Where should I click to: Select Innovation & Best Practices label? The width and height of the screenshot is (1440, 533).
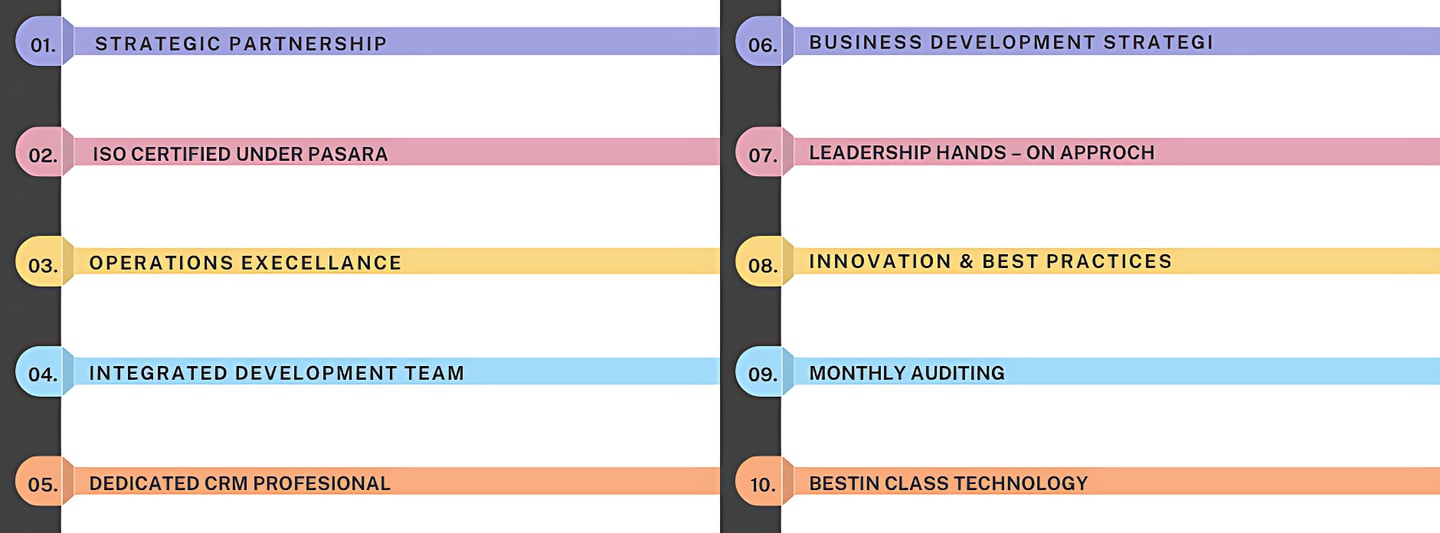click(x=990, y=261)
